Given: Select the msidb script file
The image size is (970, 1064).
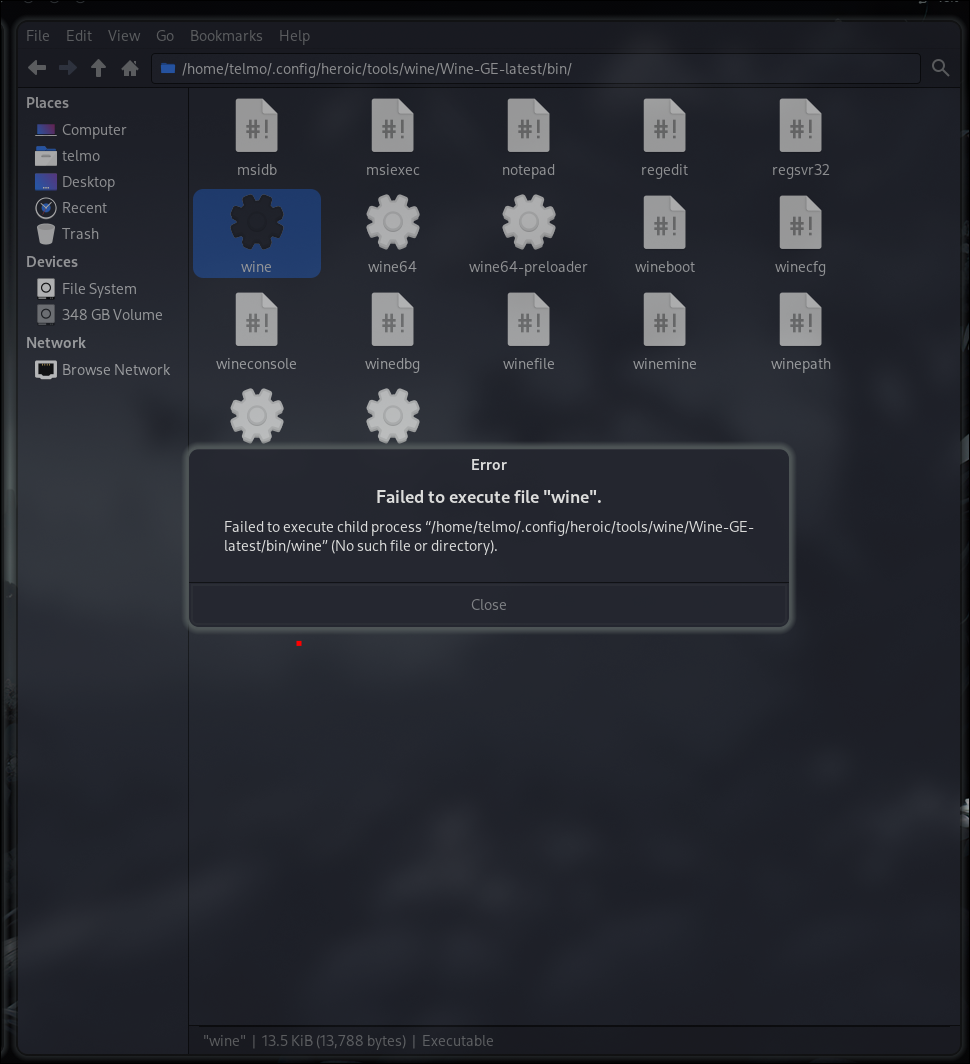Looking at the screenshot, I should point(257,126).
